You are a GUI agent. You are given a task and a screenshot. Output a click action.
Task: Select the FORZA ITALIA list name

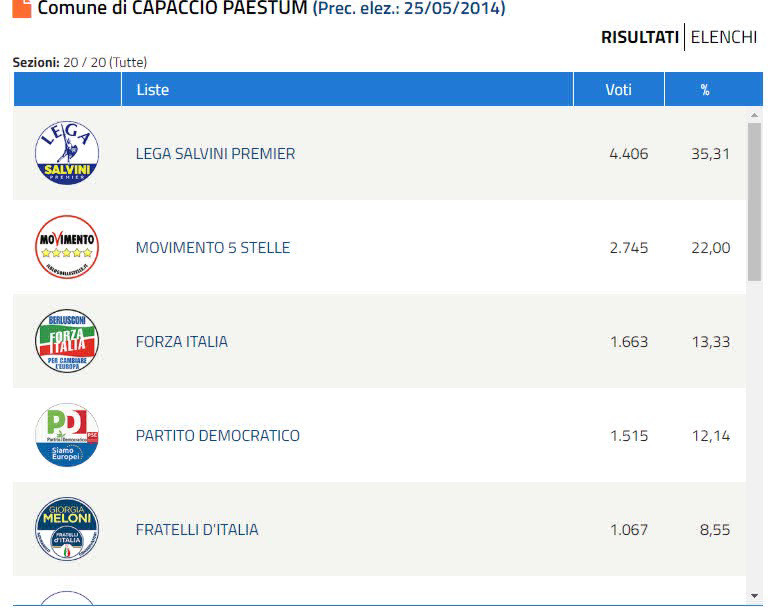[x=182, y=342]
